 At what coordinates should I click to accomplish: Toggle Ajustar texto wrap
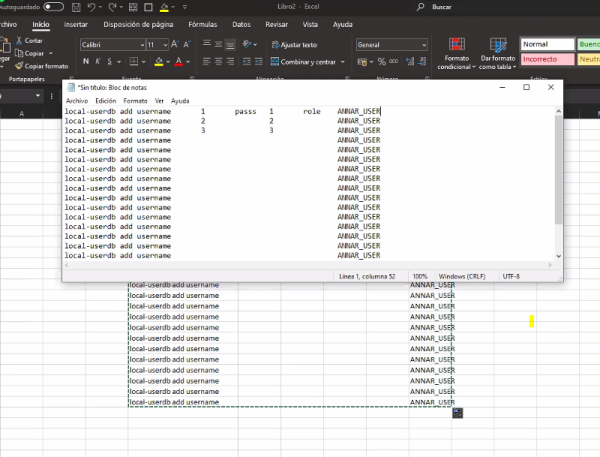pyautogui.click(x=294, y=45)
